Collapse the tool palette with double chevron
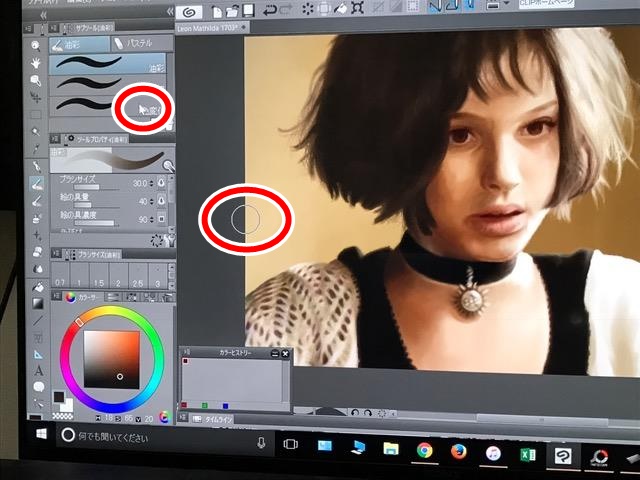 [x=42, y=16]
